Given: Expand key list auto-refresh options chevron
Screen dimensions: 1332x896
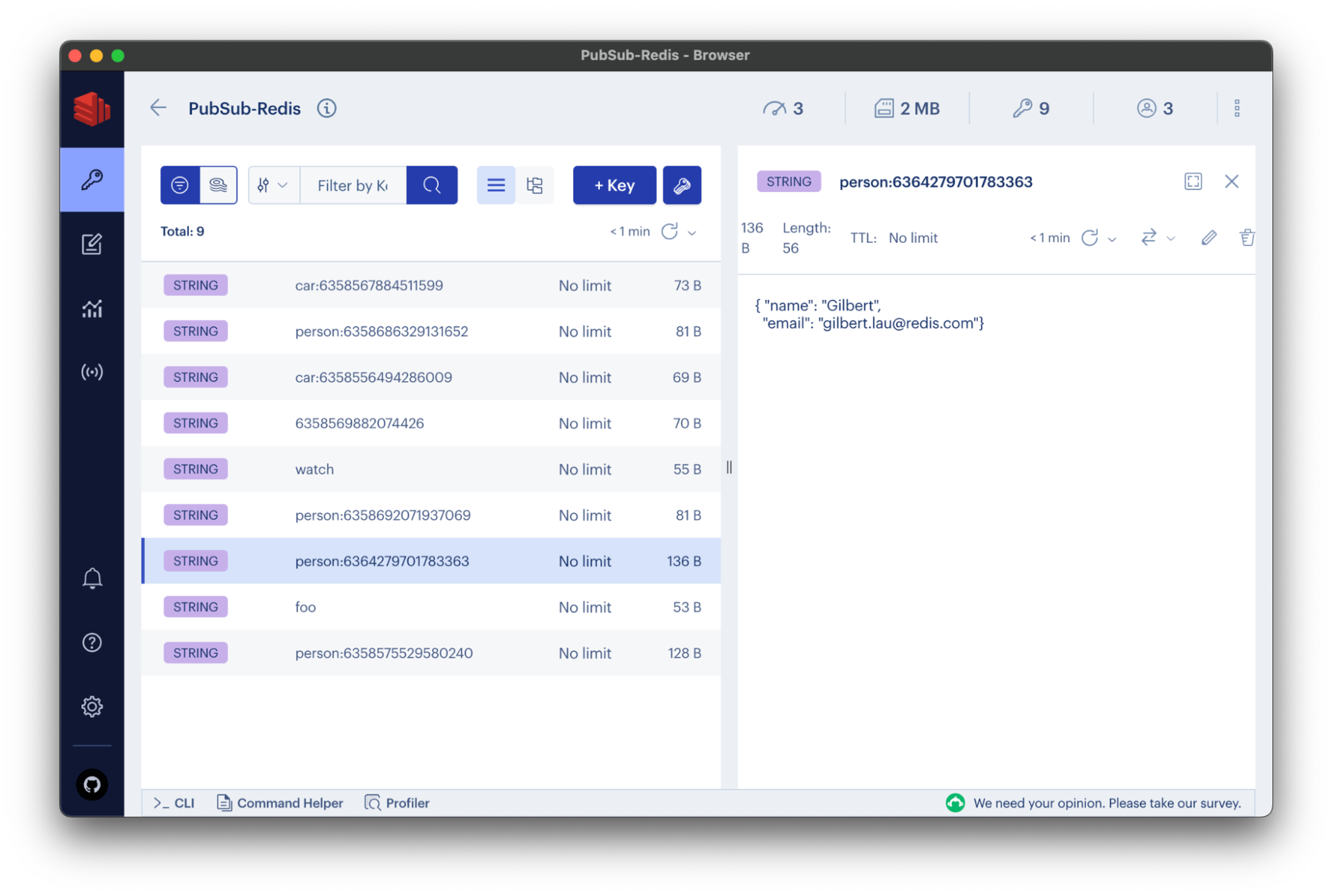Looking at the screenshot, I should click(692, 233).
